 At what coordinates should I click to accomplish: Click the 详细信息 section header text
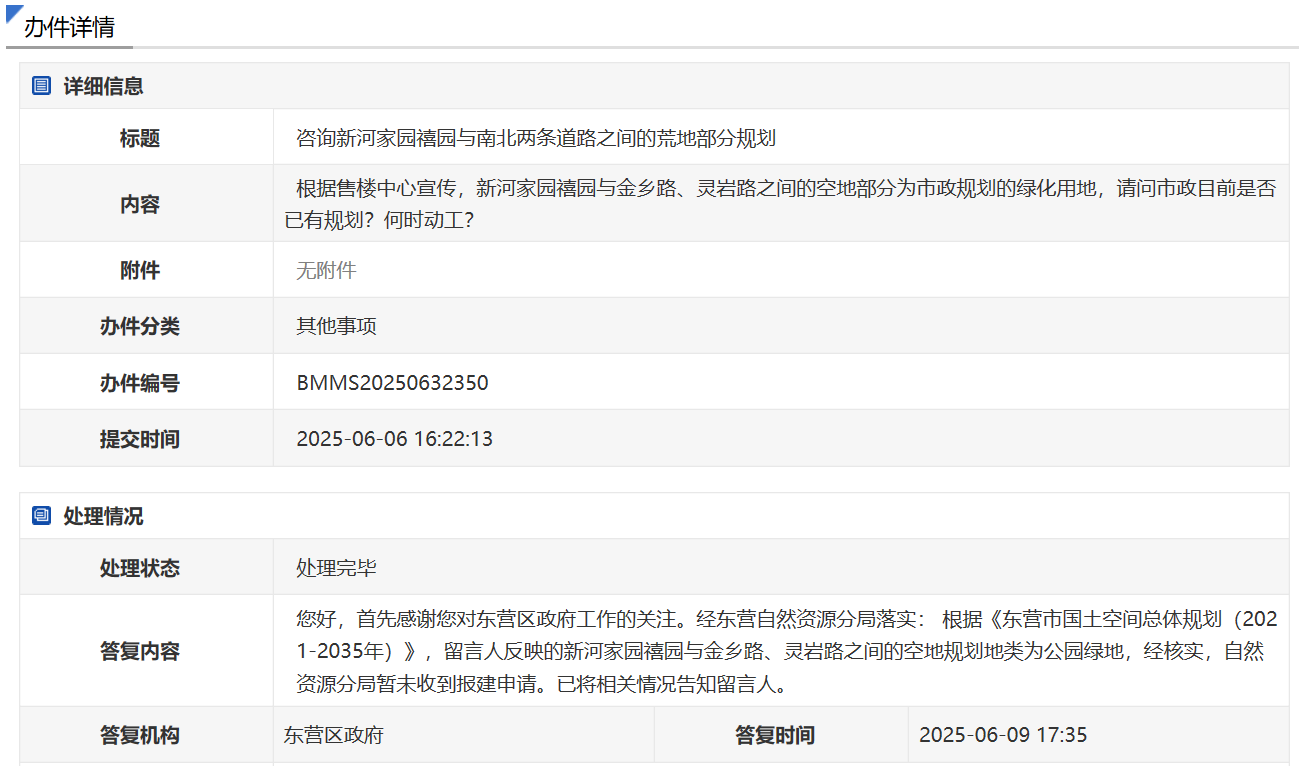pos(103,86)
